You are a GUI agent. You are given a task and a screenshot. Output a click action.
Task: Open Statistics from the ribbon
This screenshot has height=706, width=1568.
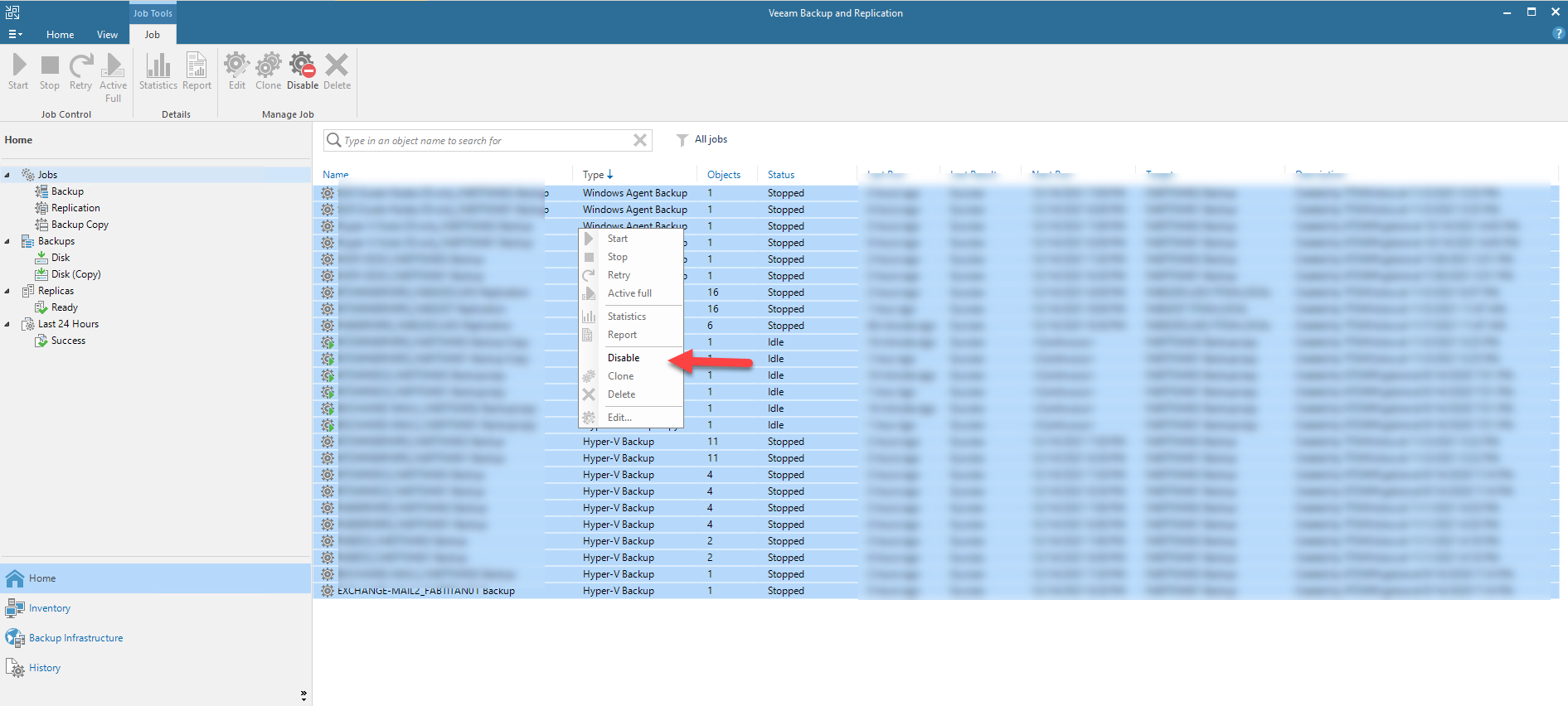(x=158, y=65)
